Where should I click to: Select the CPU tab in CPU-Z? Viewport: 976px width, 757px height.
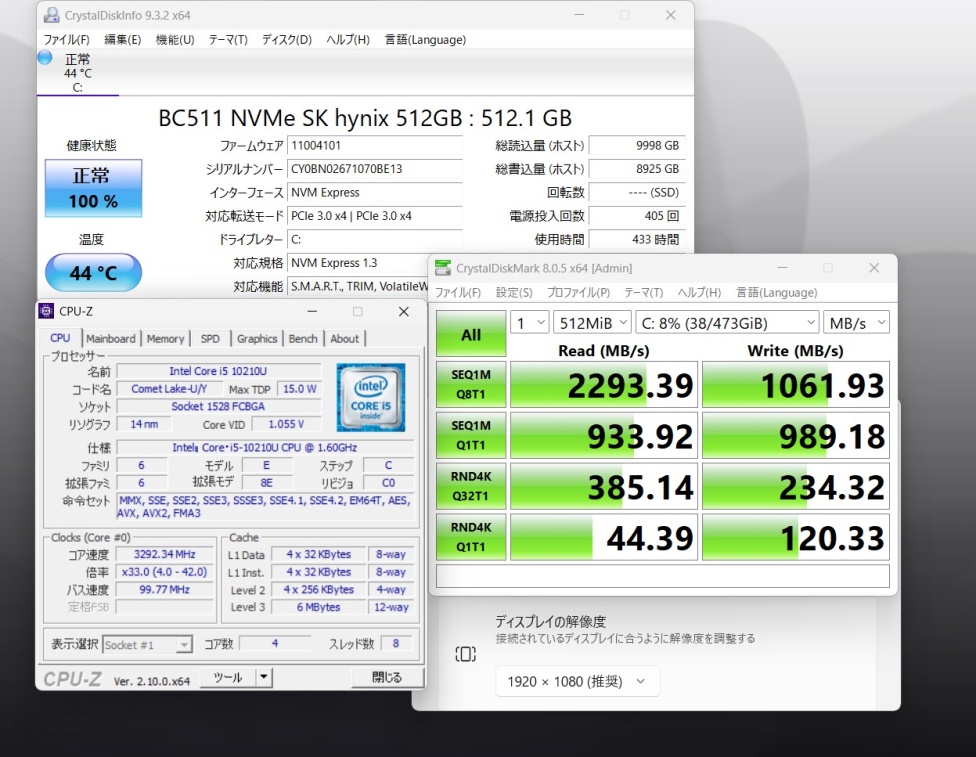click(x=60, y=338)
